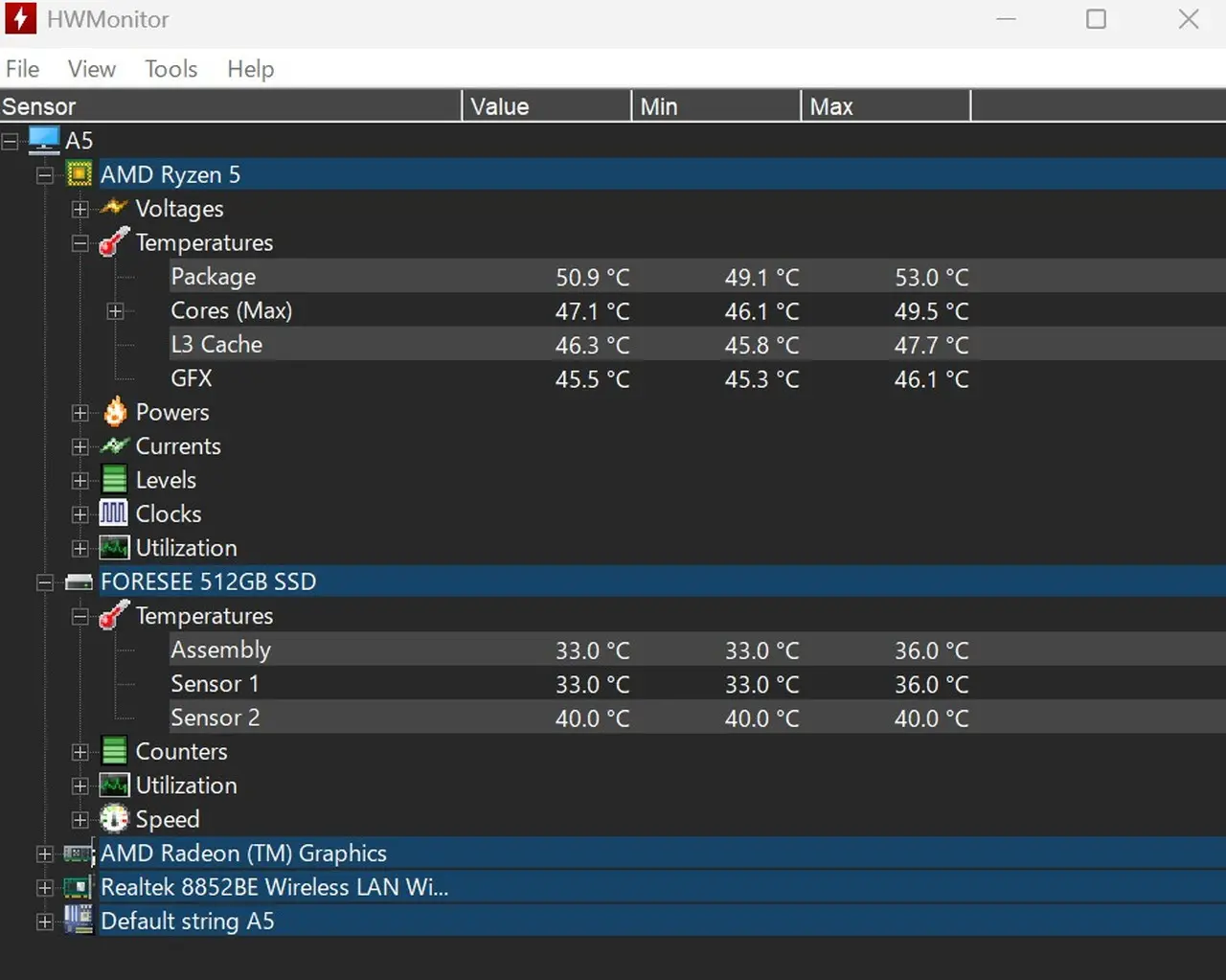Click the Speed gauge icon
The image size is (1226, 980).
pyautogui.click(x=114, y=819)
